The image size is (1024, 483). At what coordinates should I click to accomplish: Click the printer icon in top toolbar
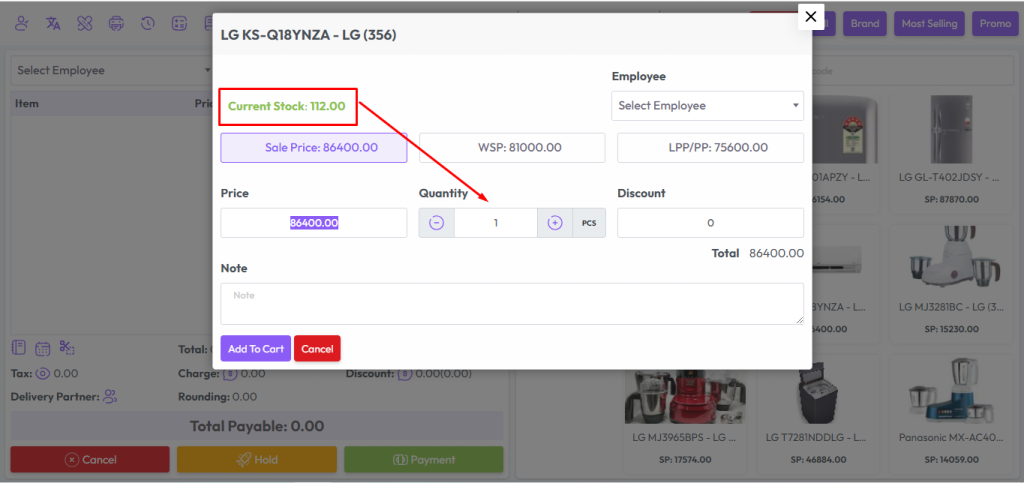[x=116, y=24]
